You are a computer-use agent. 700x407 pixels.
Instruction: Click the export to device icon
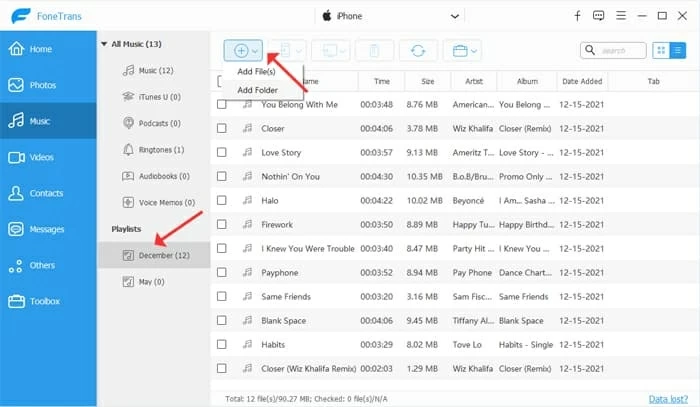[x=286, y=51]
